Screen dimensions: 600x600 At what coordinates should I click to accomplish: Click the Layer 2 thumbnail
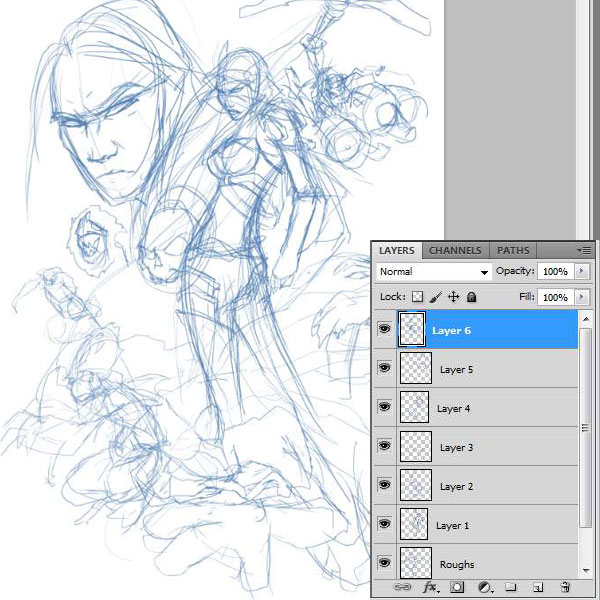[416, 485]
